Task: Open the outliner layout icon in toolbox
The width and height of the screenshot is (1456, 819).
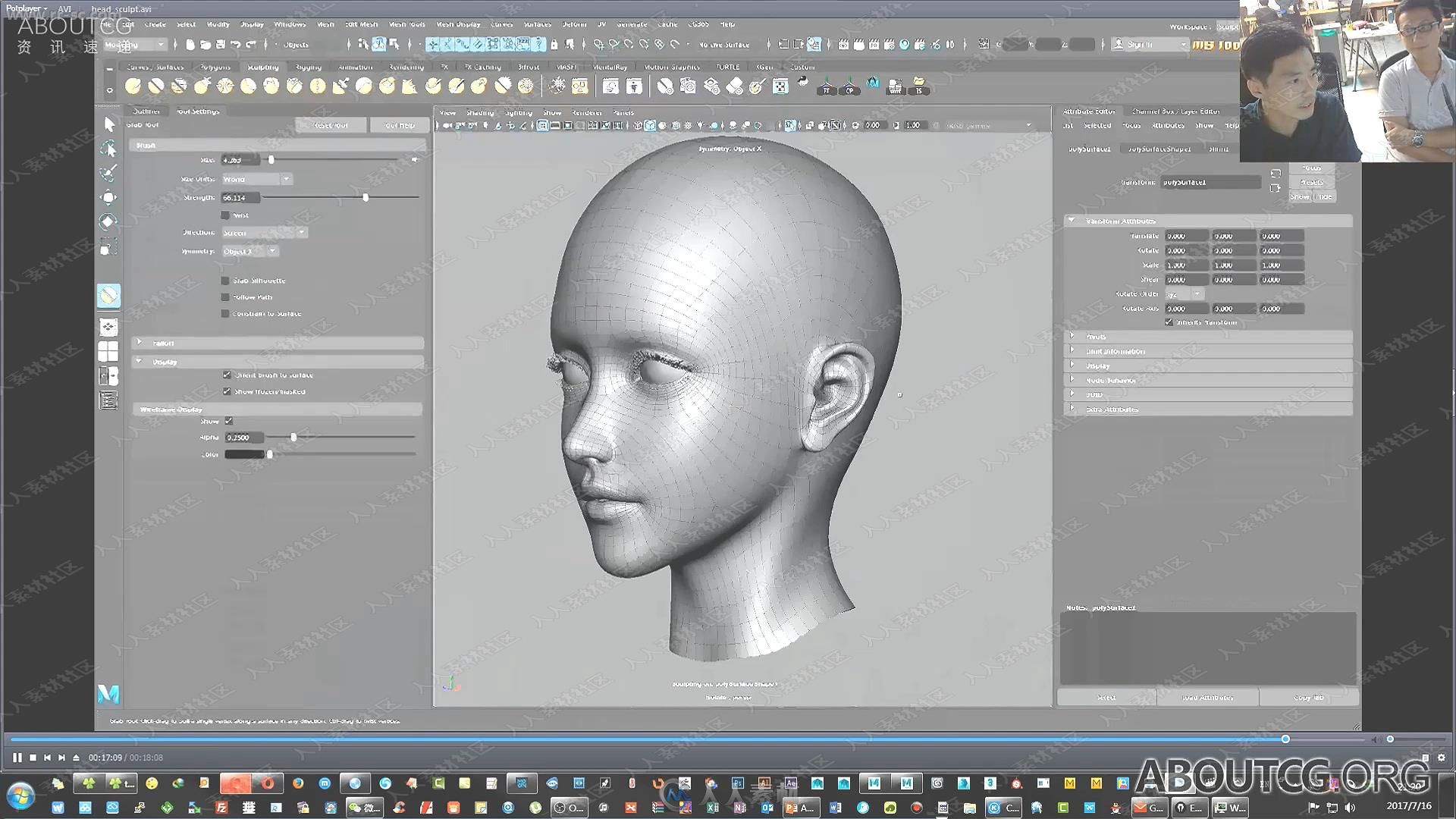Action: (108, 400)
